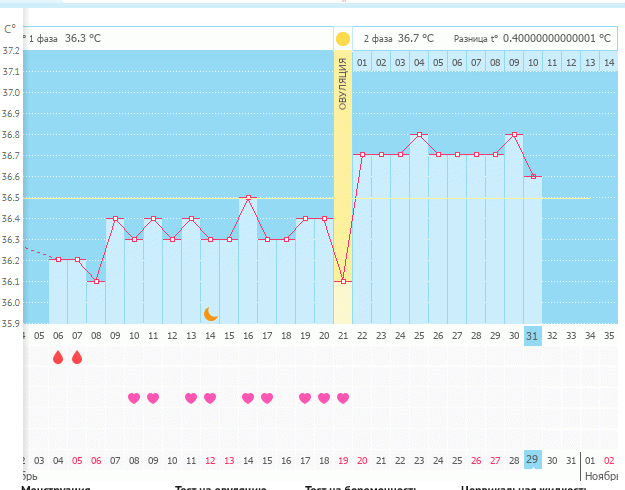Select phase 2 day header 01

362,63
